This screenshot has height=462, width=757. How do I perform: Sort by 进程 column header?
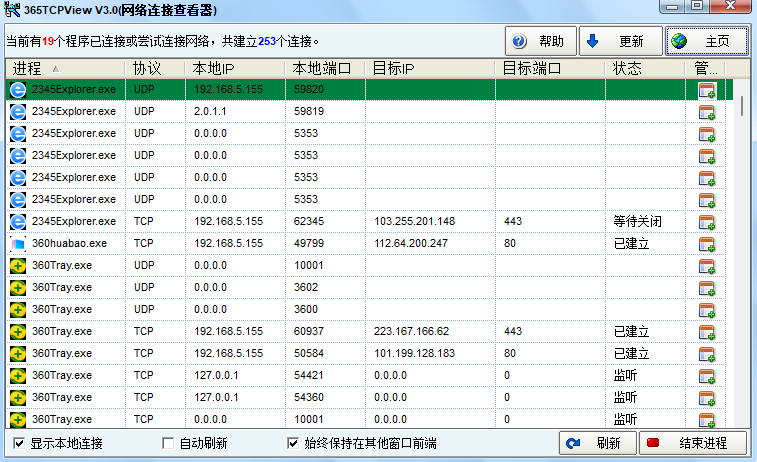pyautogui.click(x=66, y=69)
